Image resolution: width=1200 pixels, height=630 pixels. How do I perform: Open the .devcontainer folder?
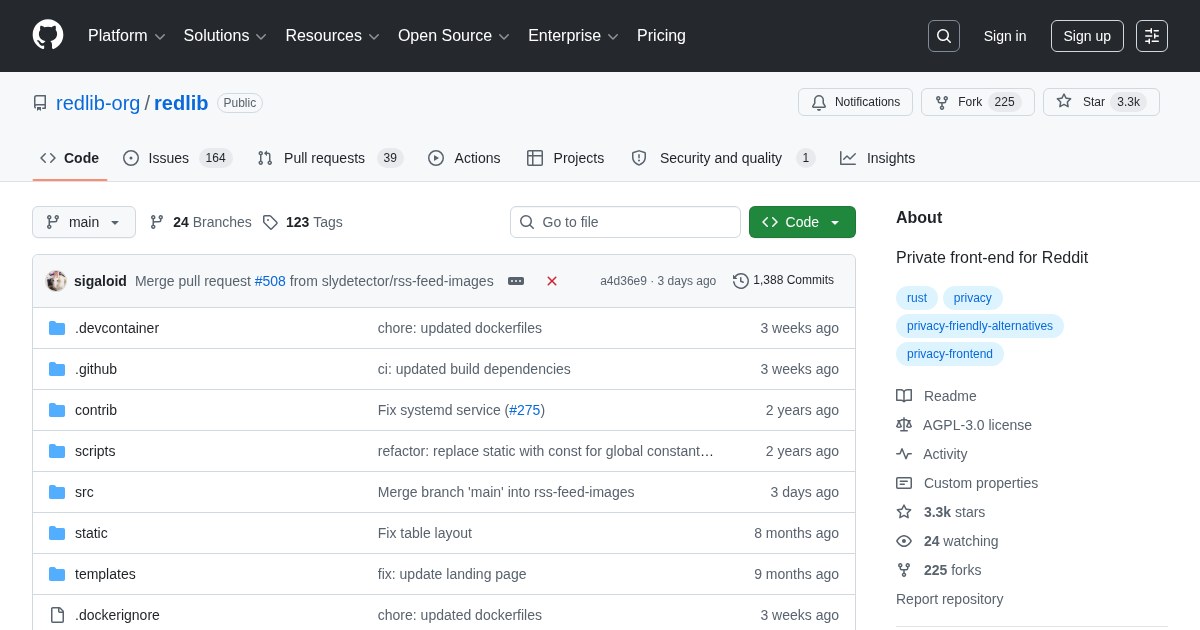[117, 328]
